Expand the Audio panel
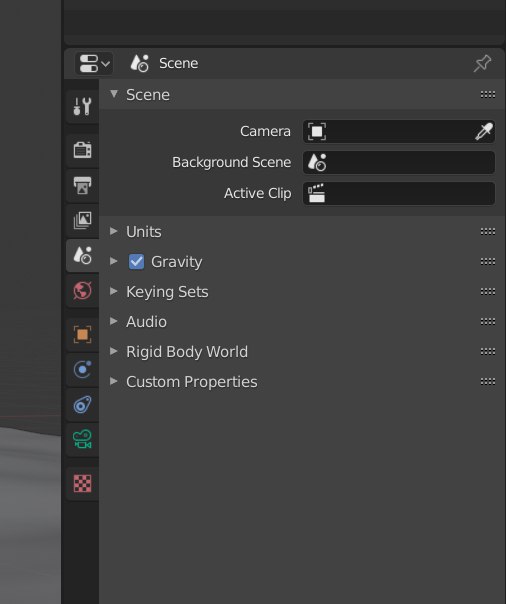Screen dimensions: 506x604 click(114, 321)
